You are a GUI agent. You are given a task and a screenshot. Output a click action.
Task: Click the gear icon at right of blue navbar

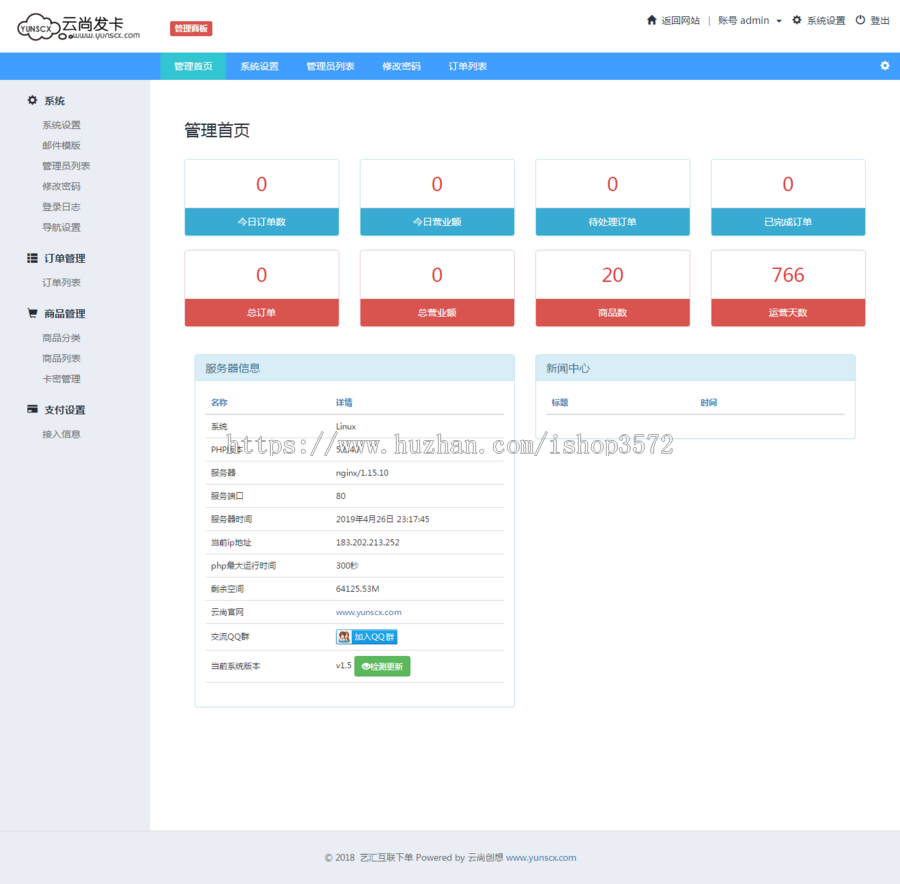885,66
